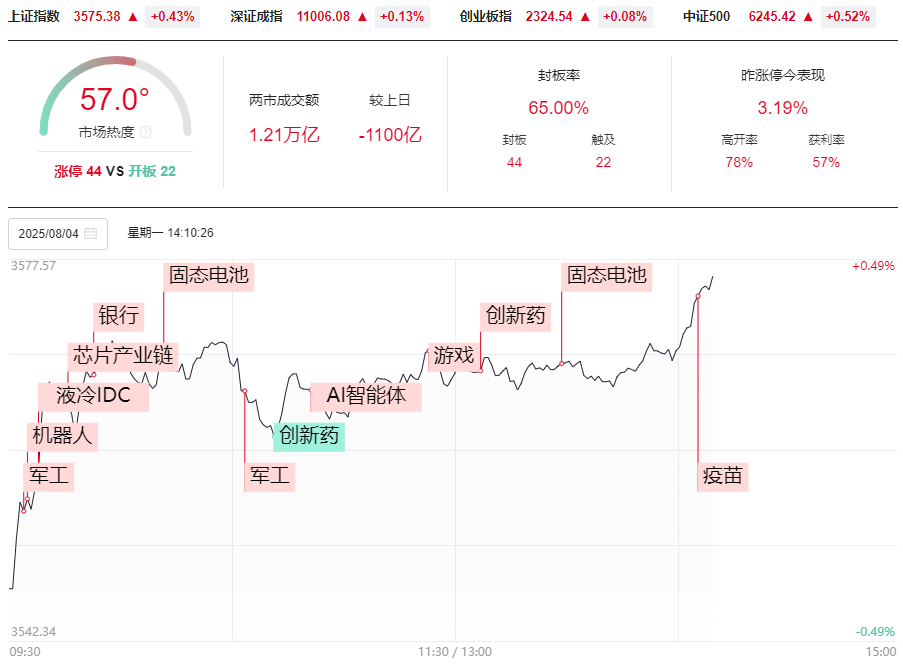The height and width of the screenshot is (666, 903).
Task: Select the 液冷IDC chart label
Action: click(x=93, y=395)
